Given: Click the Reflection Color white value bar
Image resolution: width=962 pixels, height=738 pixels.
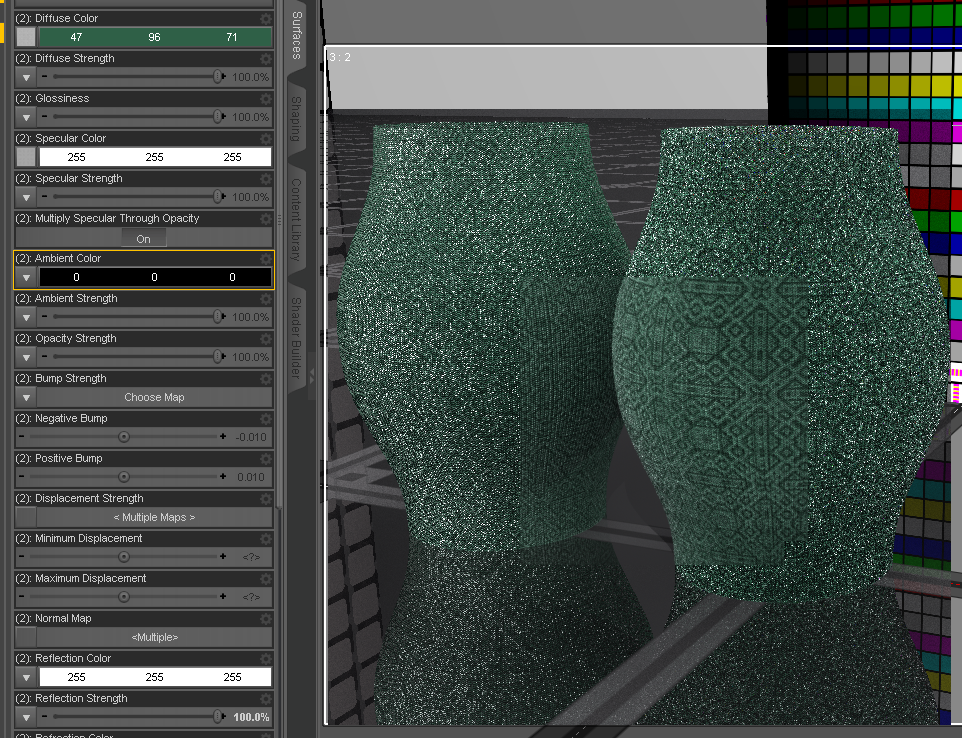Looking at the screenshot, I should coord(155,677).
